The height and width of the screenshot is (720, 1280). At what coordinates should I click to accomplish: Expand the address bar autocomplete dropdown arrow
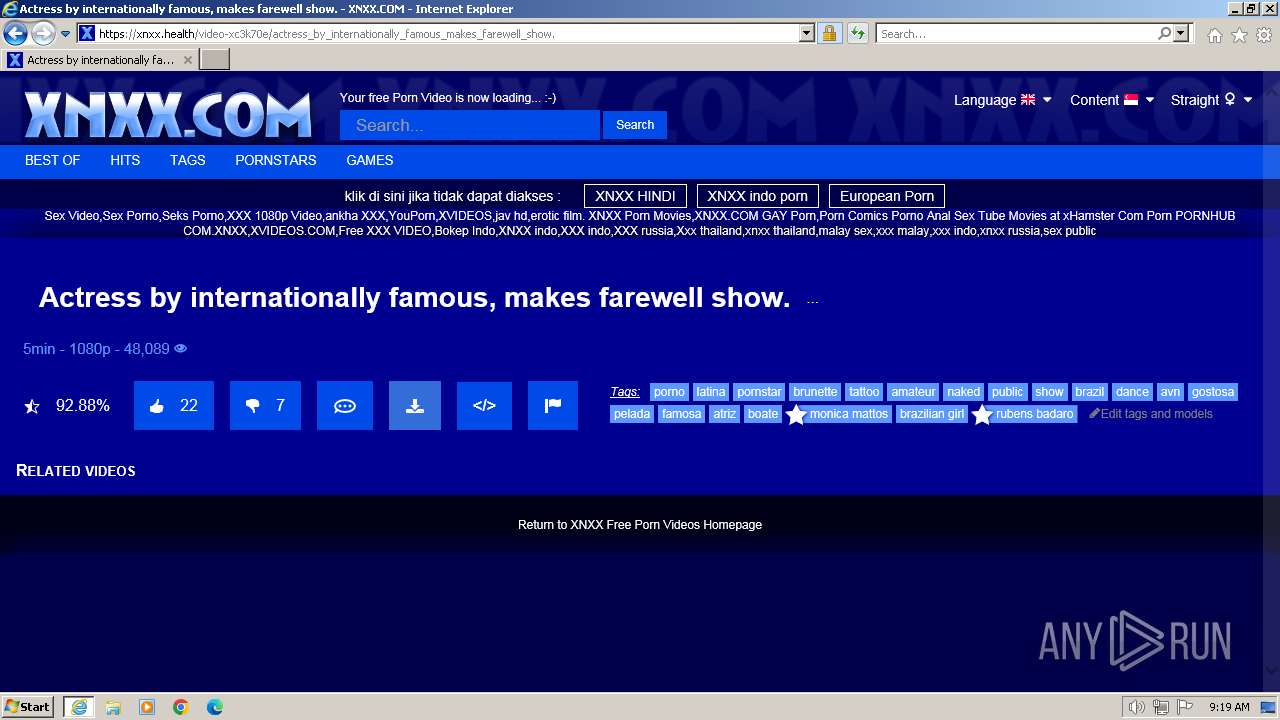[x=807, y=33]
